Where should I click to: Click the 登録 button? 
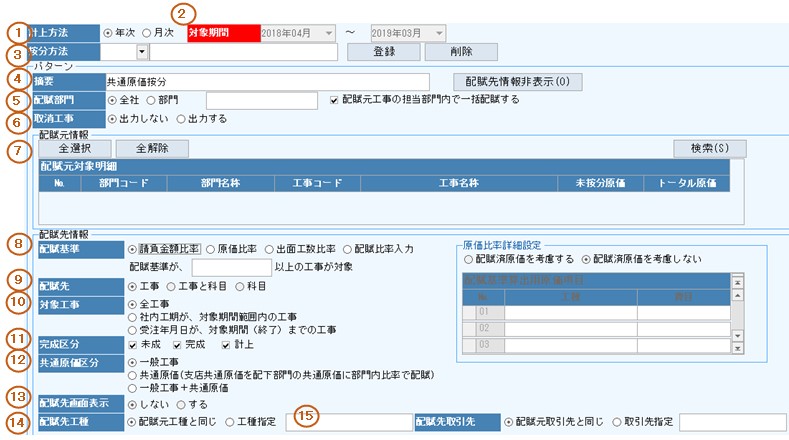384,51
